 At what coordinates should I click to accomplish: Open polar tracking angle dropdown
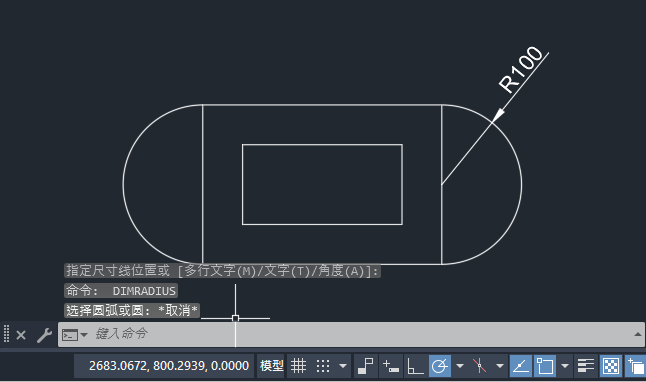(460, 366)
